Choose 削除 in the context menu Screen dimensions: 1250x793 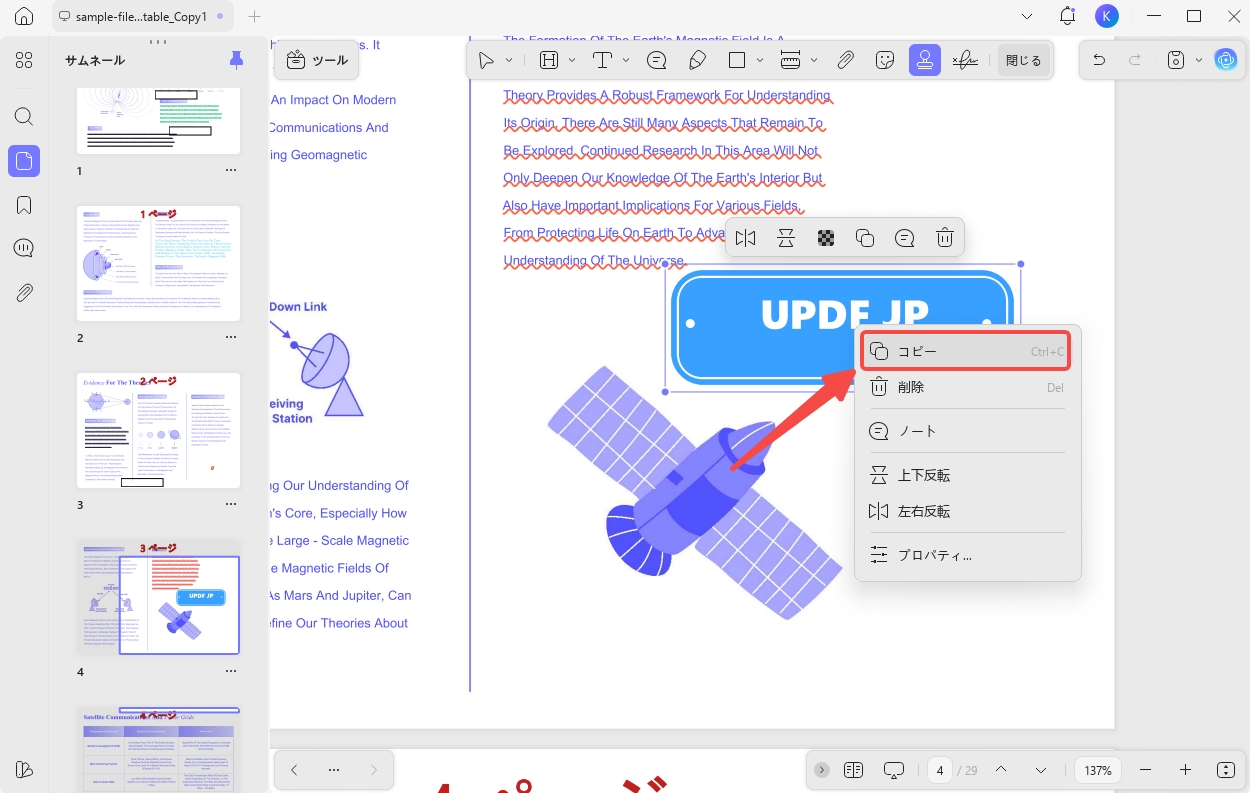click(967, 387)
